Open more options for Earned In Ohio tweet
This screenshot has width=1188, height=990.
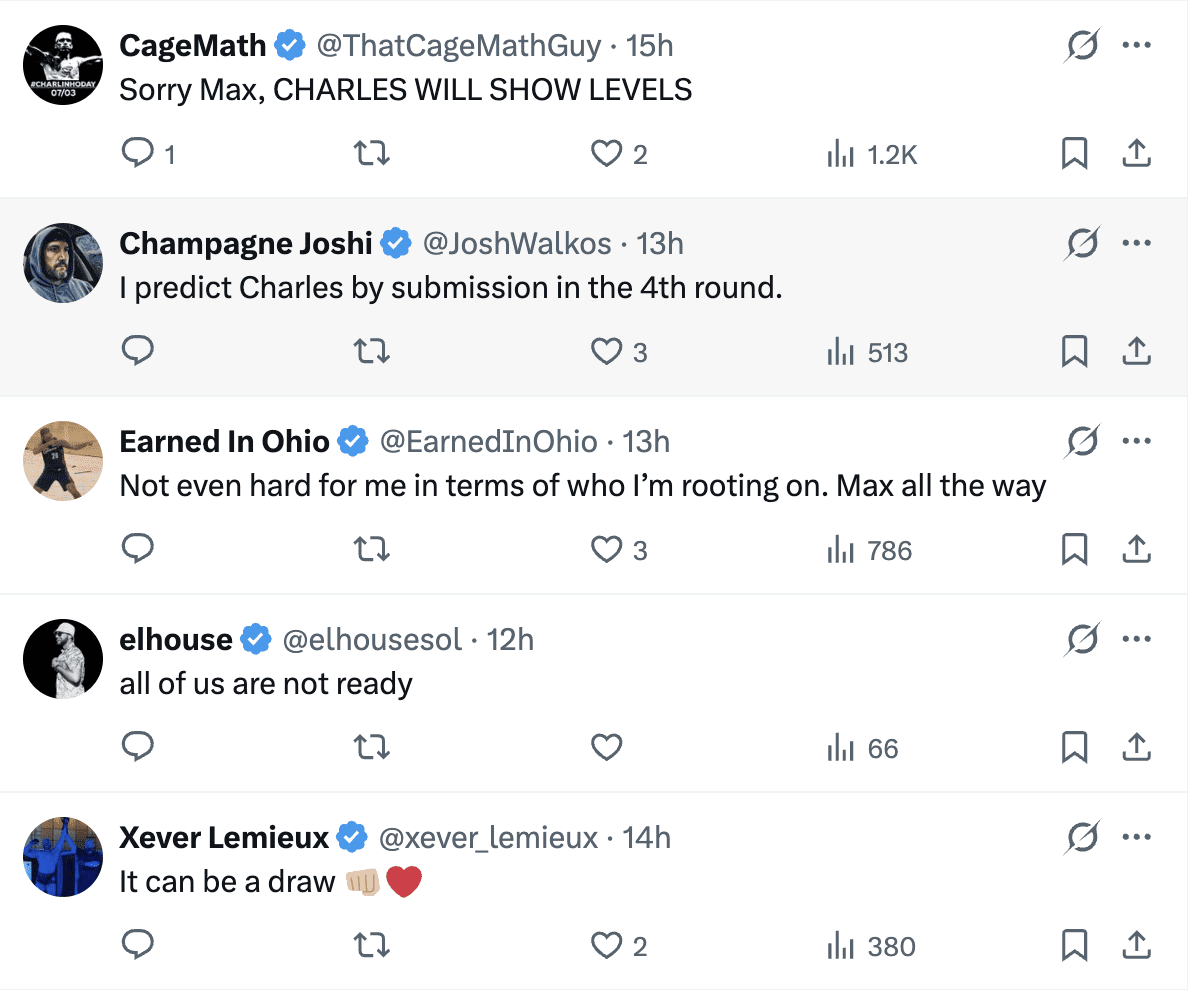[x=1136, y=441]
